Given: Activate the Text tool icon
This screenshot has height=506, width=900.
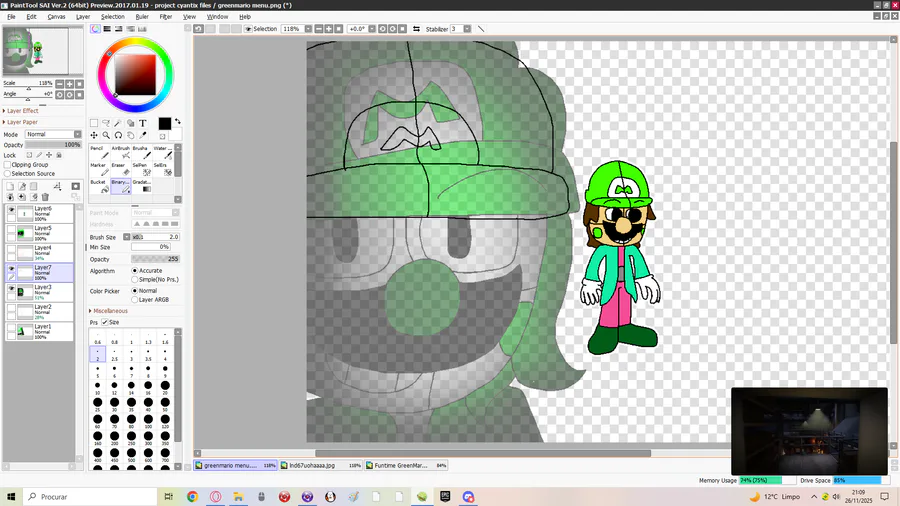Looking at the screenshot, I should click(142, 124).
